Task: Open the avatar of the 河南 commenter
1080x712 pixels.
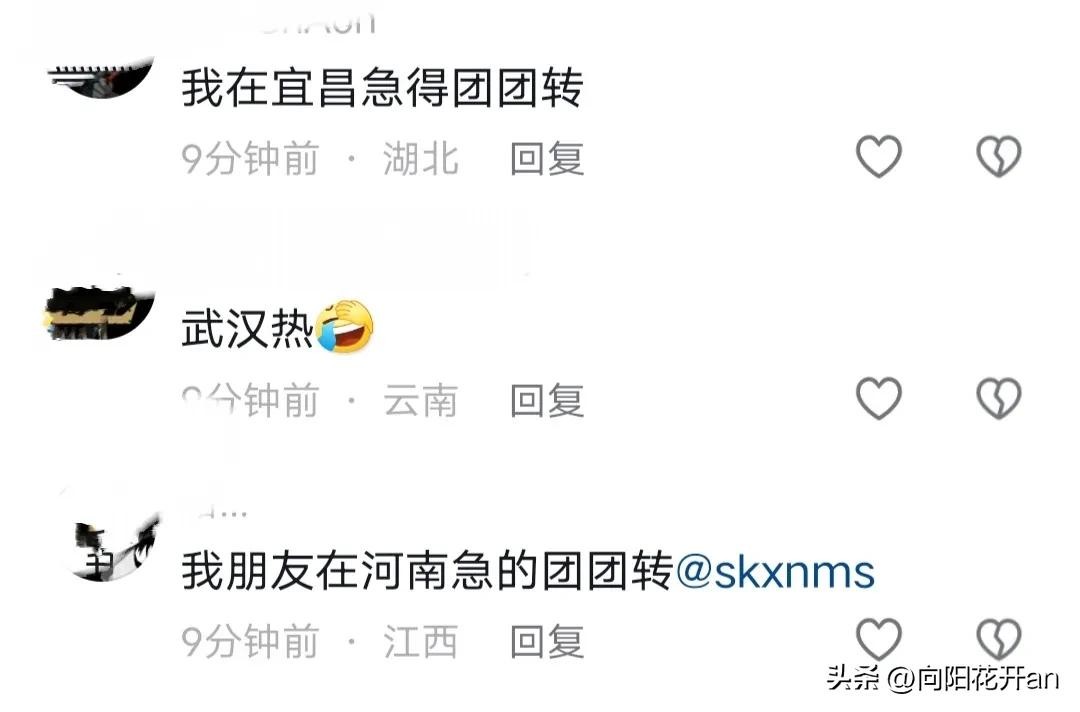Action: point(115,549)
